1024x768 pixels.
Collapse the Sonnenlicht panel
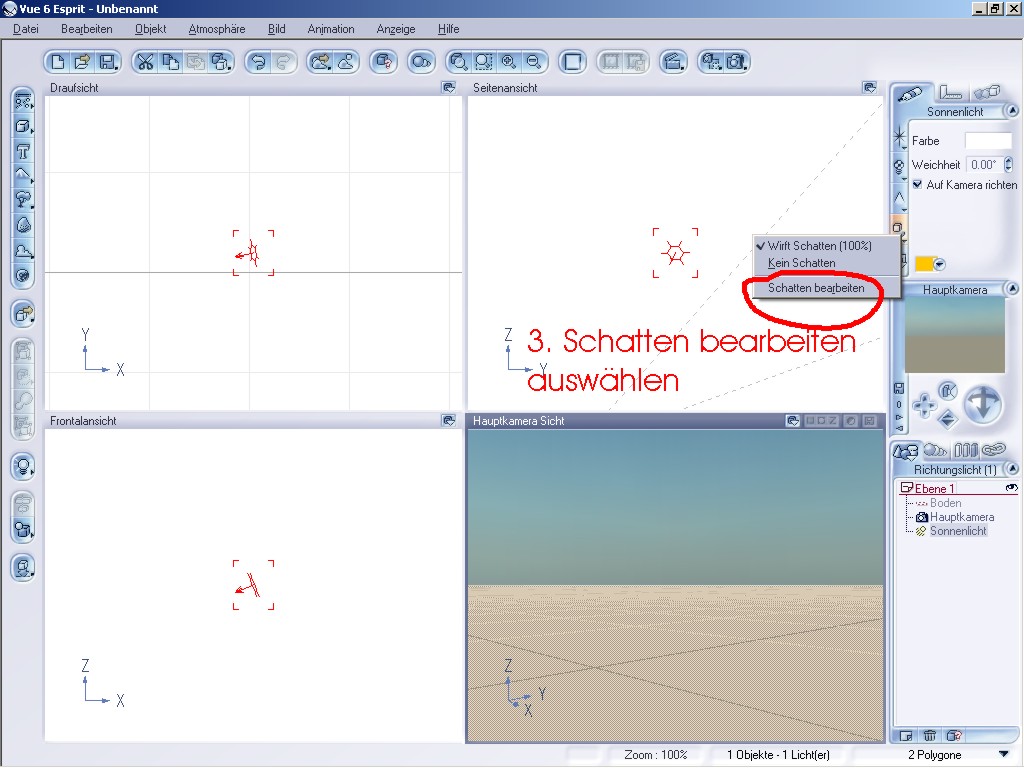tap(1012, 111)
